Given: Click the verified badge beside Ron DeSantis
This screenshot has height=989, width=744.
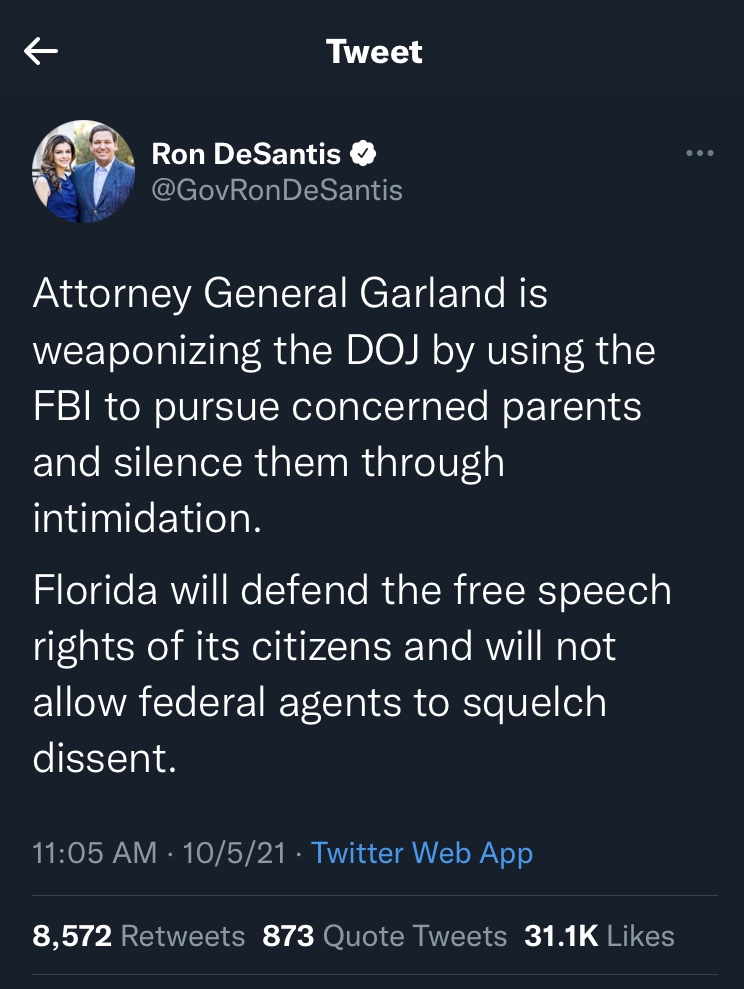Looking at the screenshot, I should tap(362, 153).
